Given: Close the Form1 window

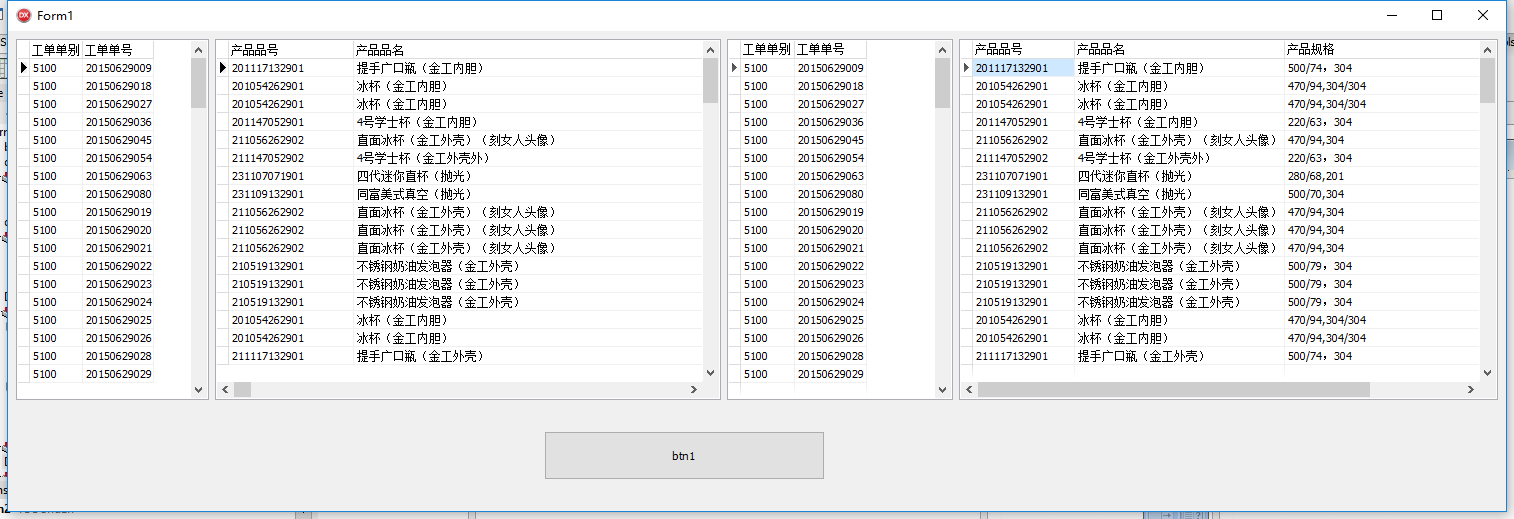Looking at the screenshot, I should pos(1483,15).
